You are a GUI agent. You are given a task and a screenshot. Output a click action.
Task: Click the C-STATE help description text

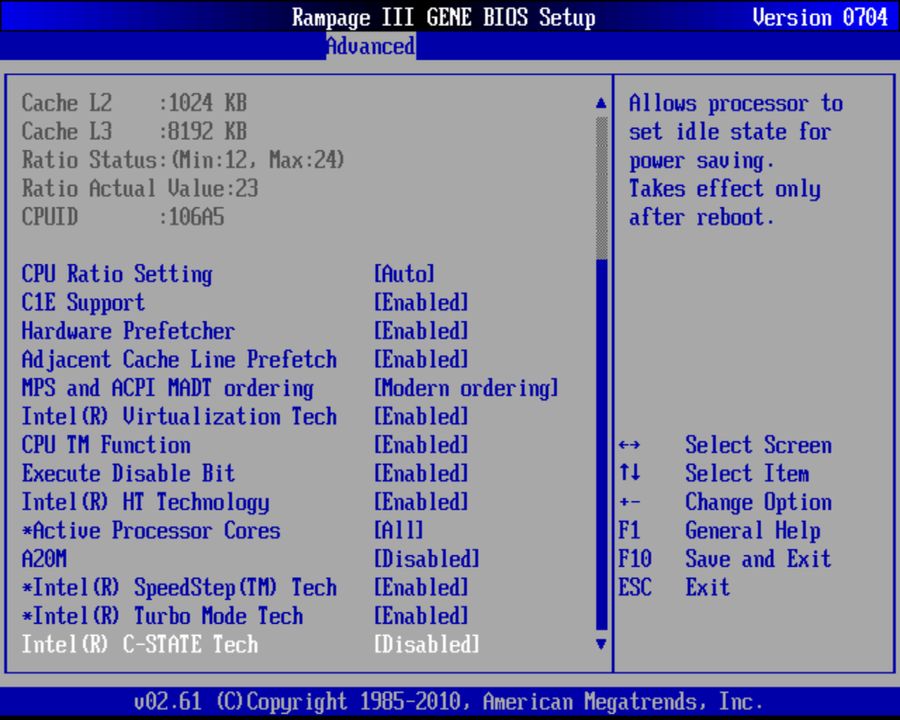(x=736, y=160)
